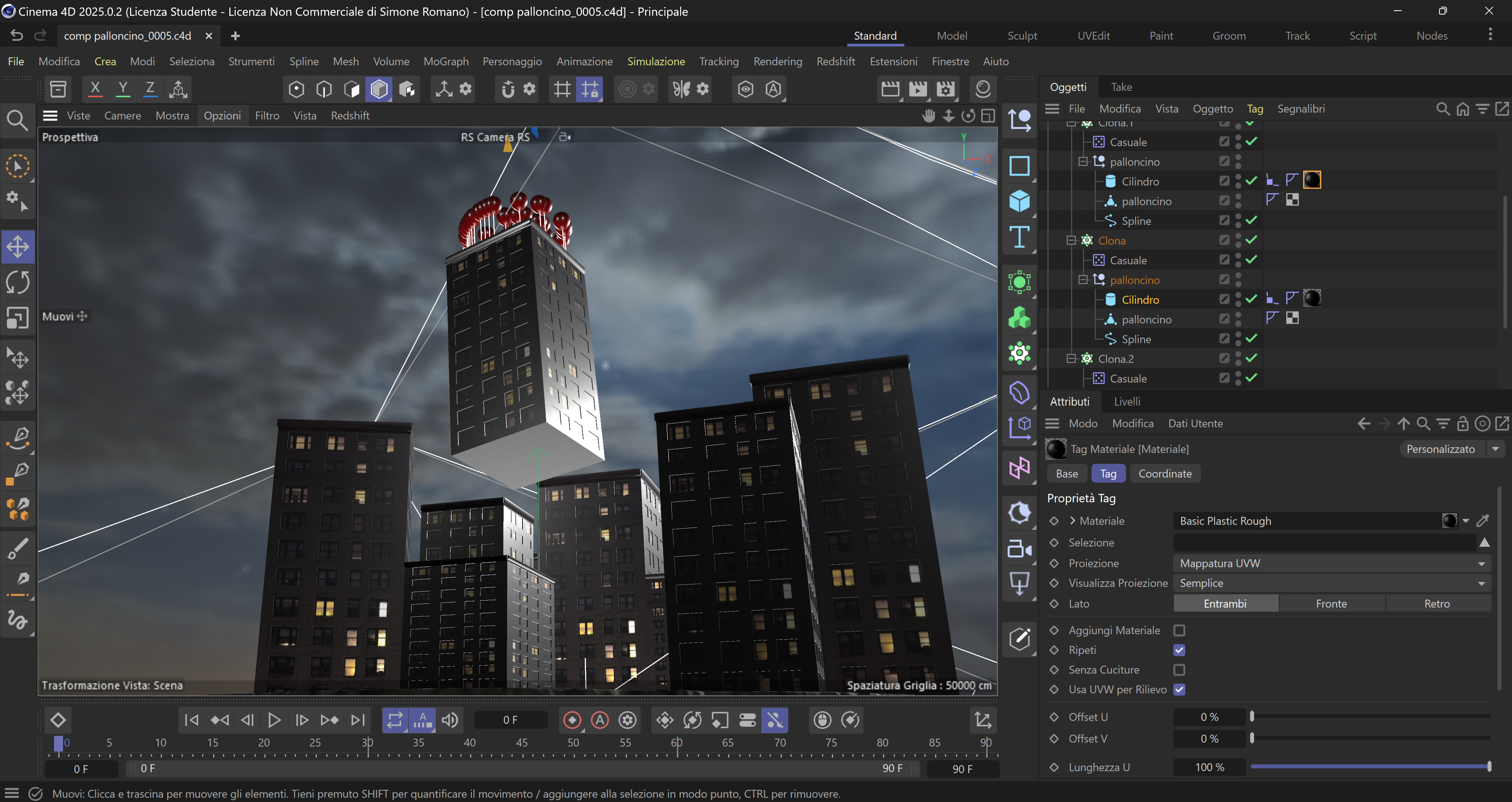
Task: Collapse the Clona.2 tree item
Action: [1071, 359]
